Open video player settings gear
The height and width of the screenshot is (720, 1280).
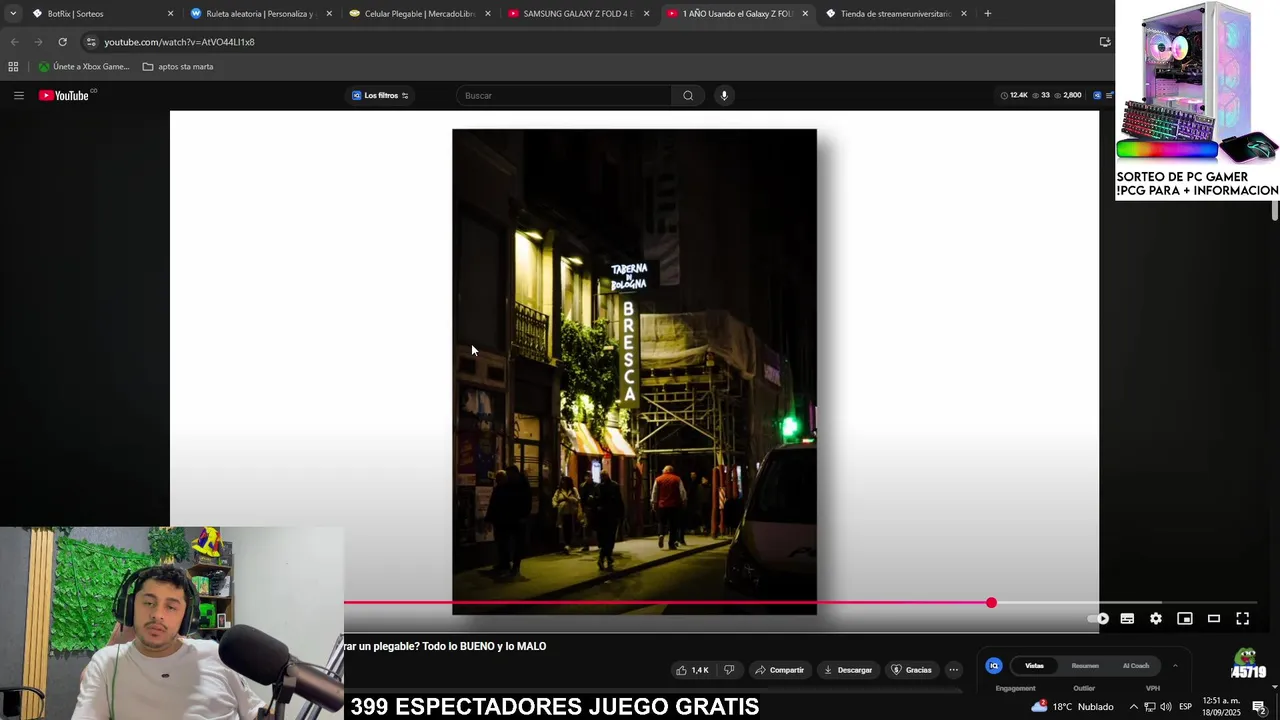click(x=1156, y=619)
